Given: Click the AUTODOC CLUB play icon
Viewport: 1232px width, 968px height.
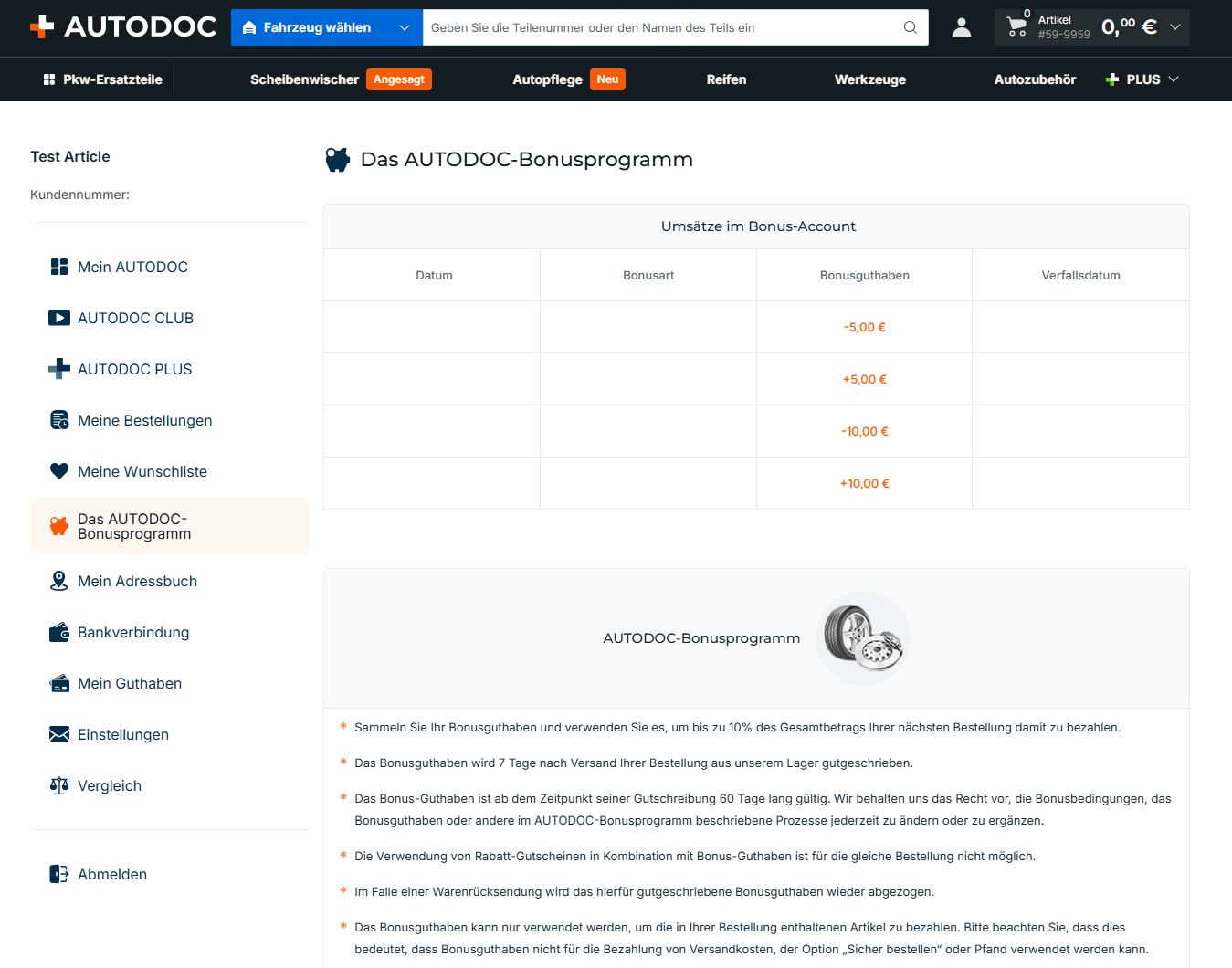Looking at the screenshot, I should (x=59, y=318).
